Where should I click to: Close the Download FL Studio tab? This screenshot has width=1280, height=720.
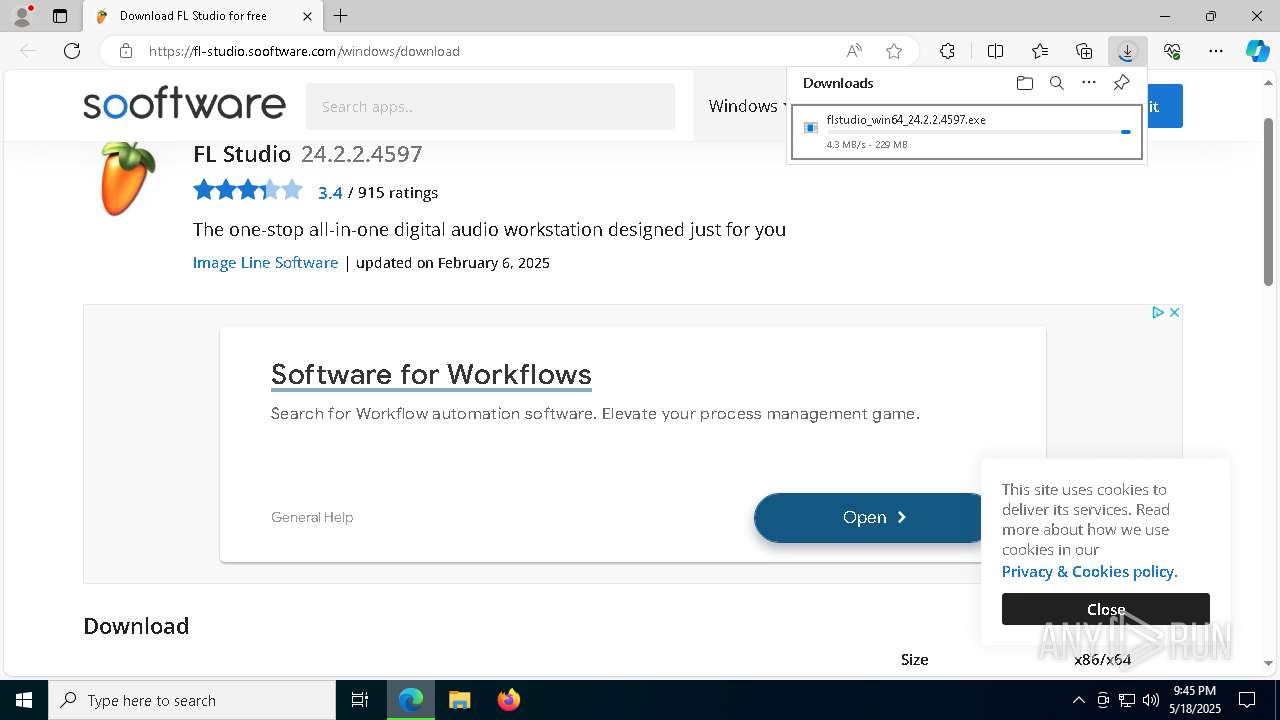click(307, 16)
